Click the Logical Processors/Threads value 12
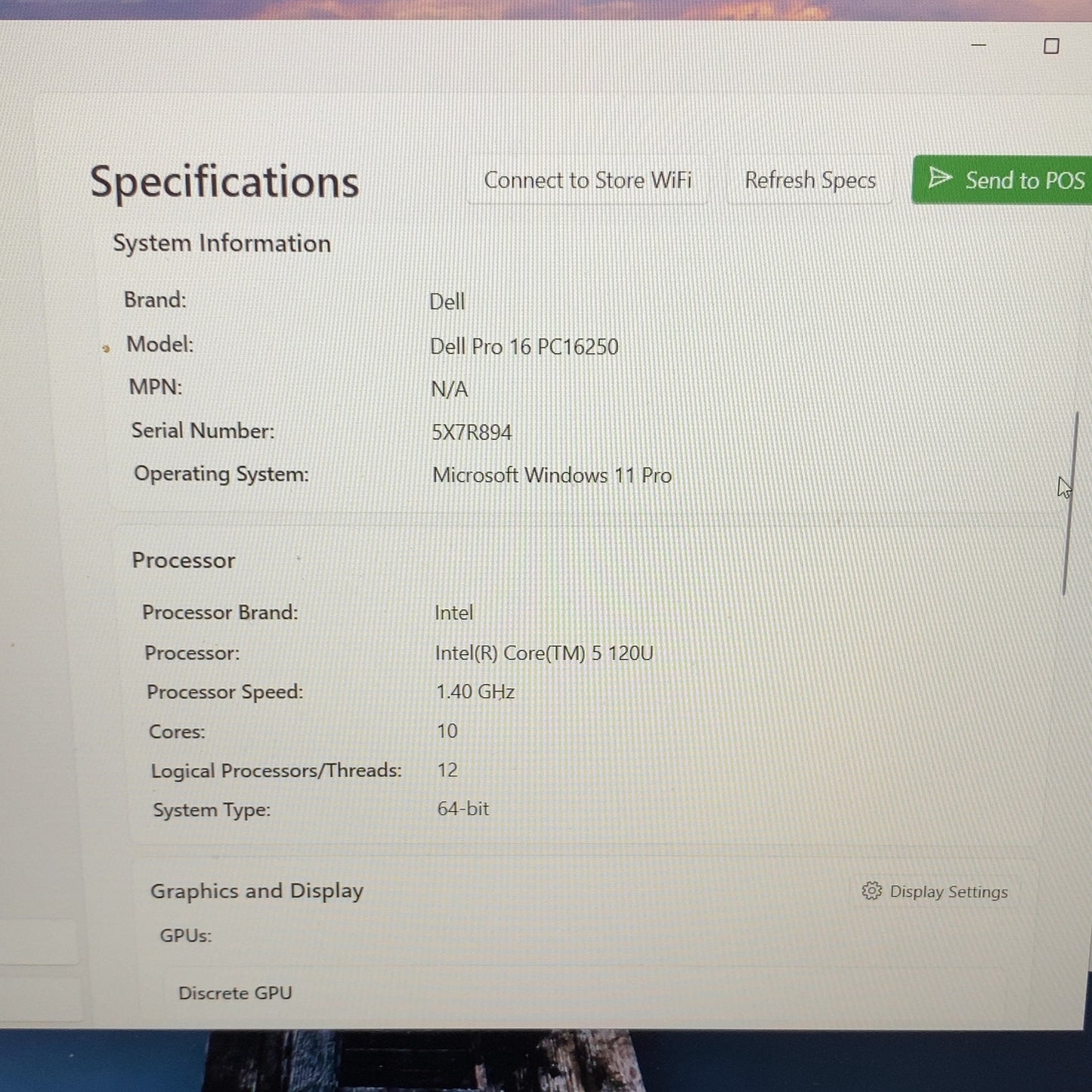 447,770
